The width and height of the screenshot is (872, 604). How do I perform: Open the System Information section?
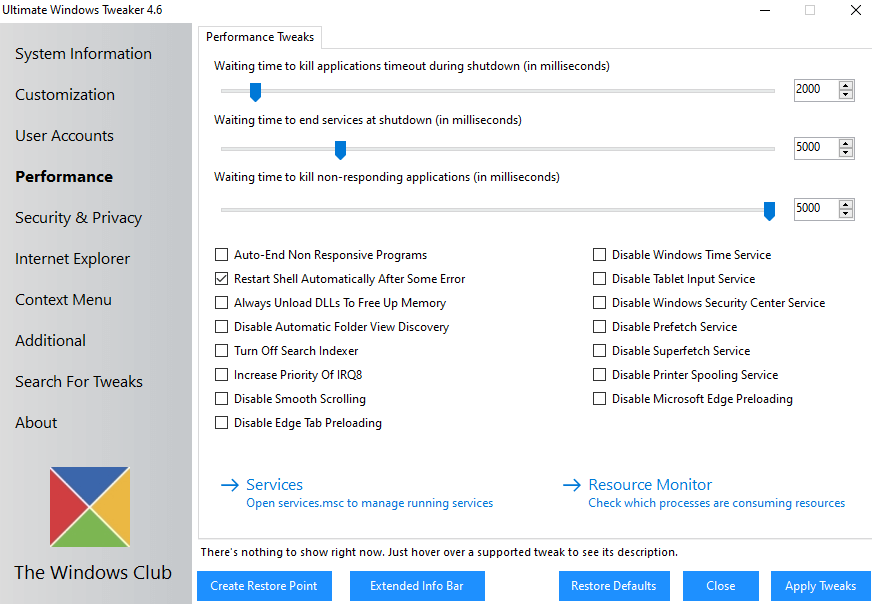tap(83, 54)
